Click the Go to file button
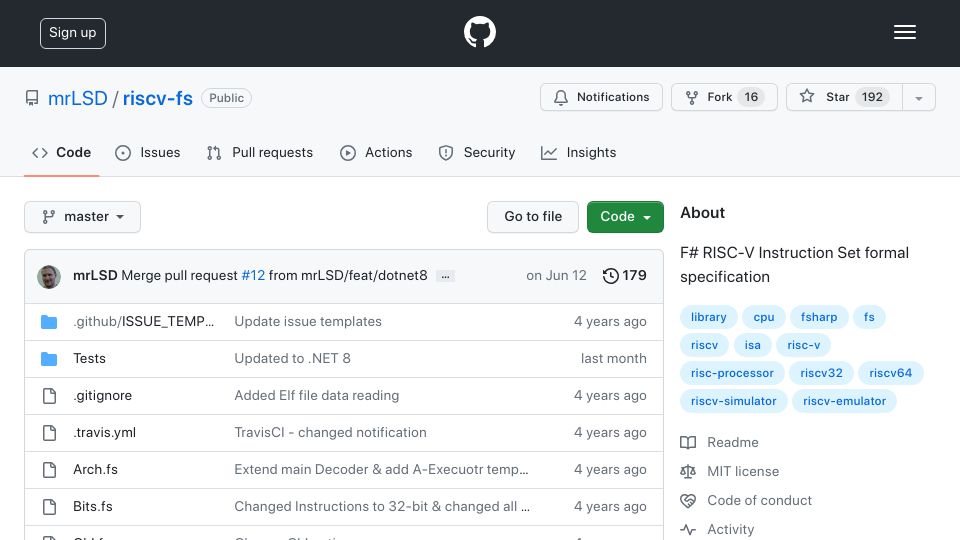 pyautogui.click(x=533, y=217)
